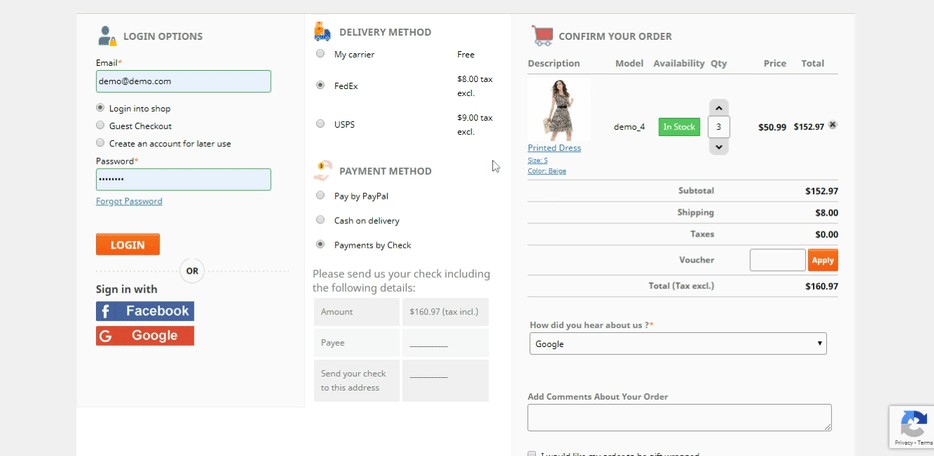
Task: Apply the voucher code
Action: [823, 260]
